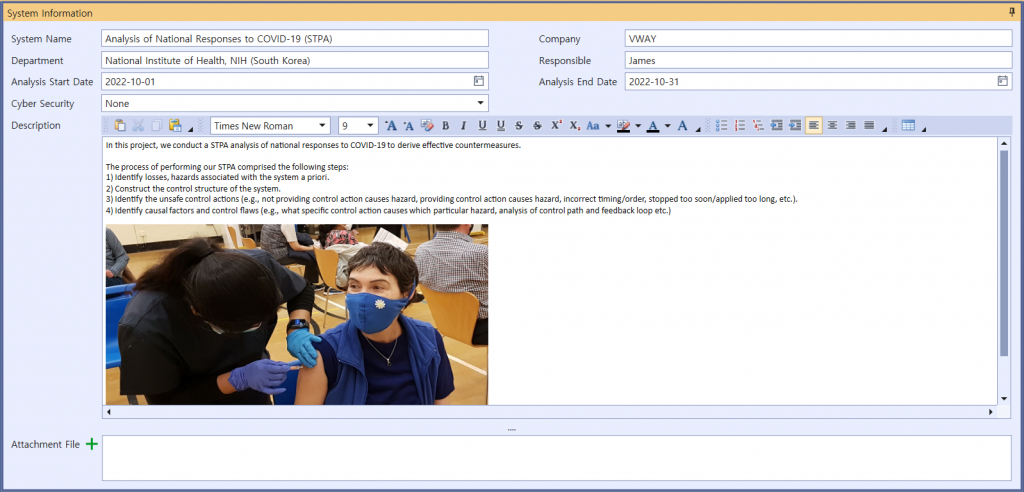Click the Responsible field containing James
The height and width of the screenshot is (492, 1024).
818,60
